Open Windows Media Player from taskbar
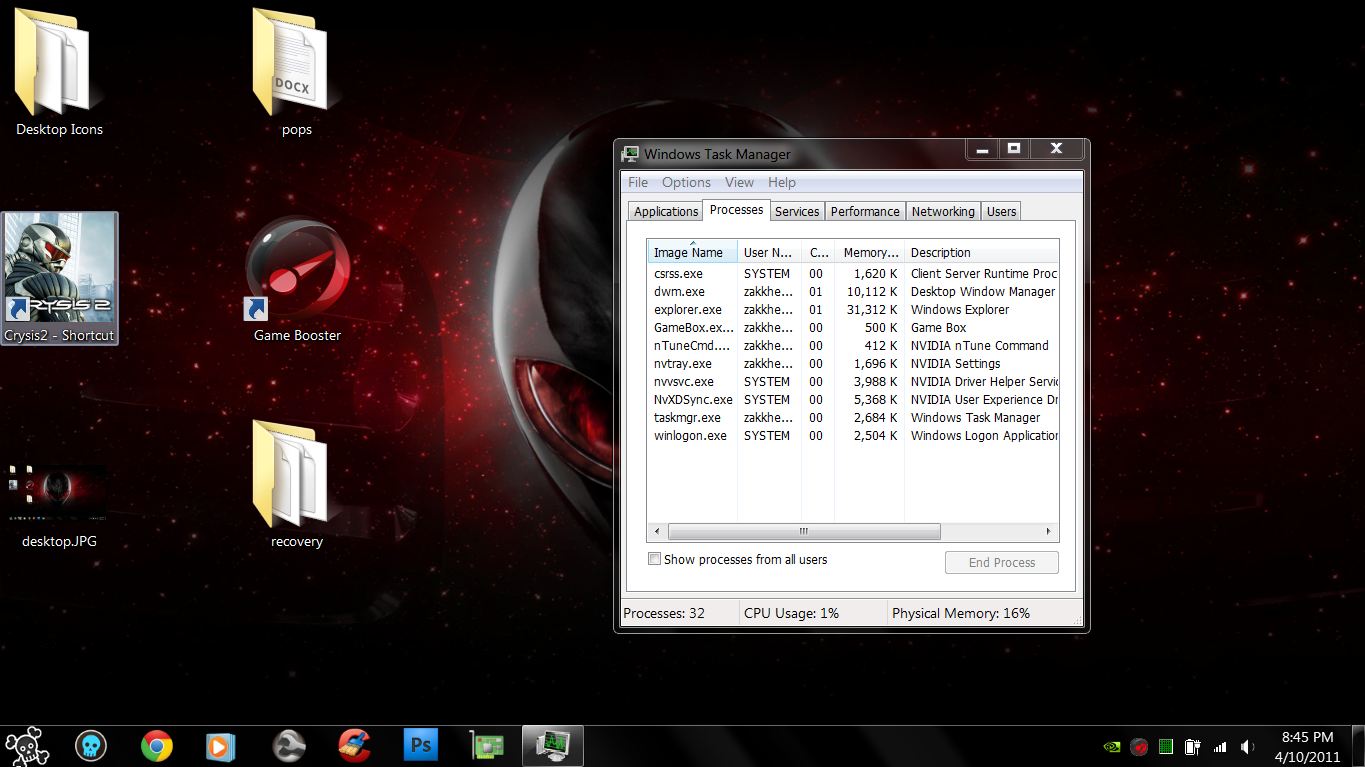Image resolution: width=1365 pixels, height=767 pixels. (220, 746)
